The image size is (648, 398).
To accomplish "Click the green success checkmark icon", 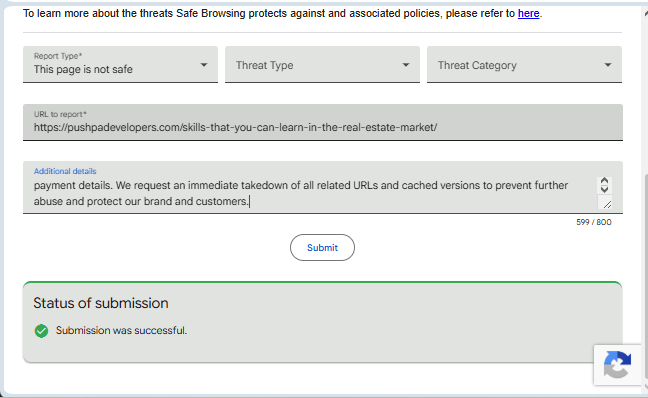I will [x=41, y=331].
